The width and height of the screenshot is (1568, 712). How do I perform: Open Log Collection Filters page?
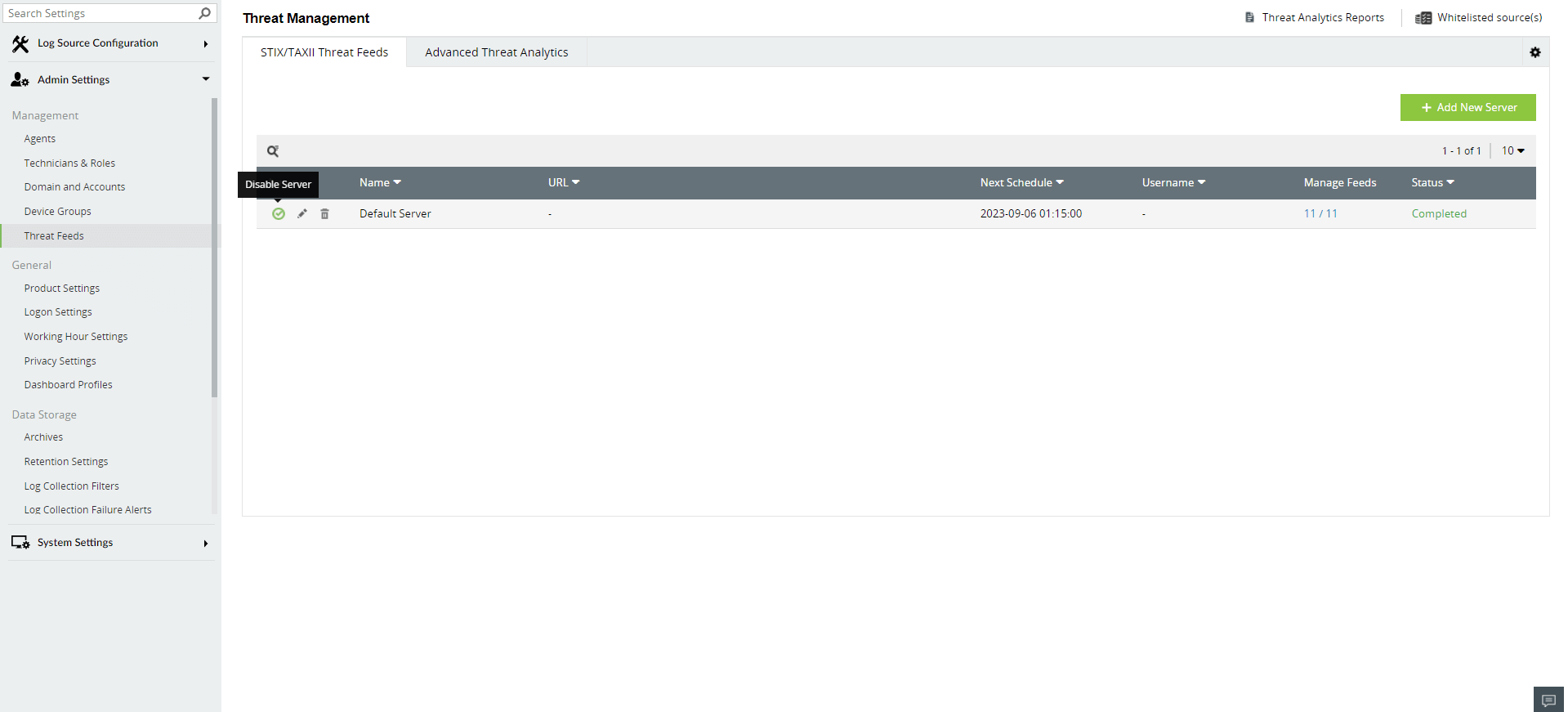72,486
